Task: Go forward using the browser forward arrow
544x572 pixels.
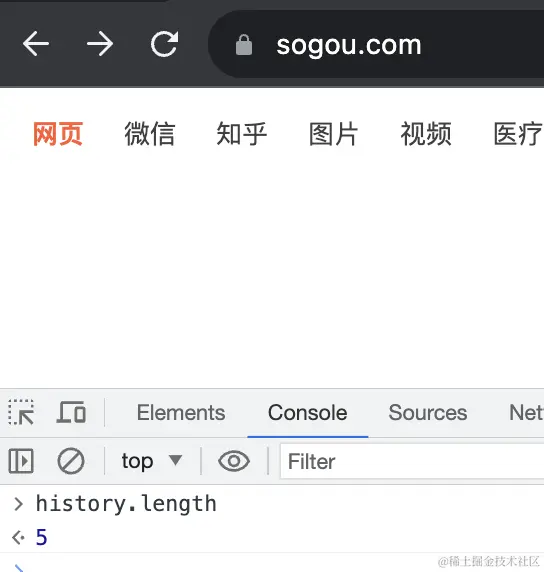Action: [100, 44]
